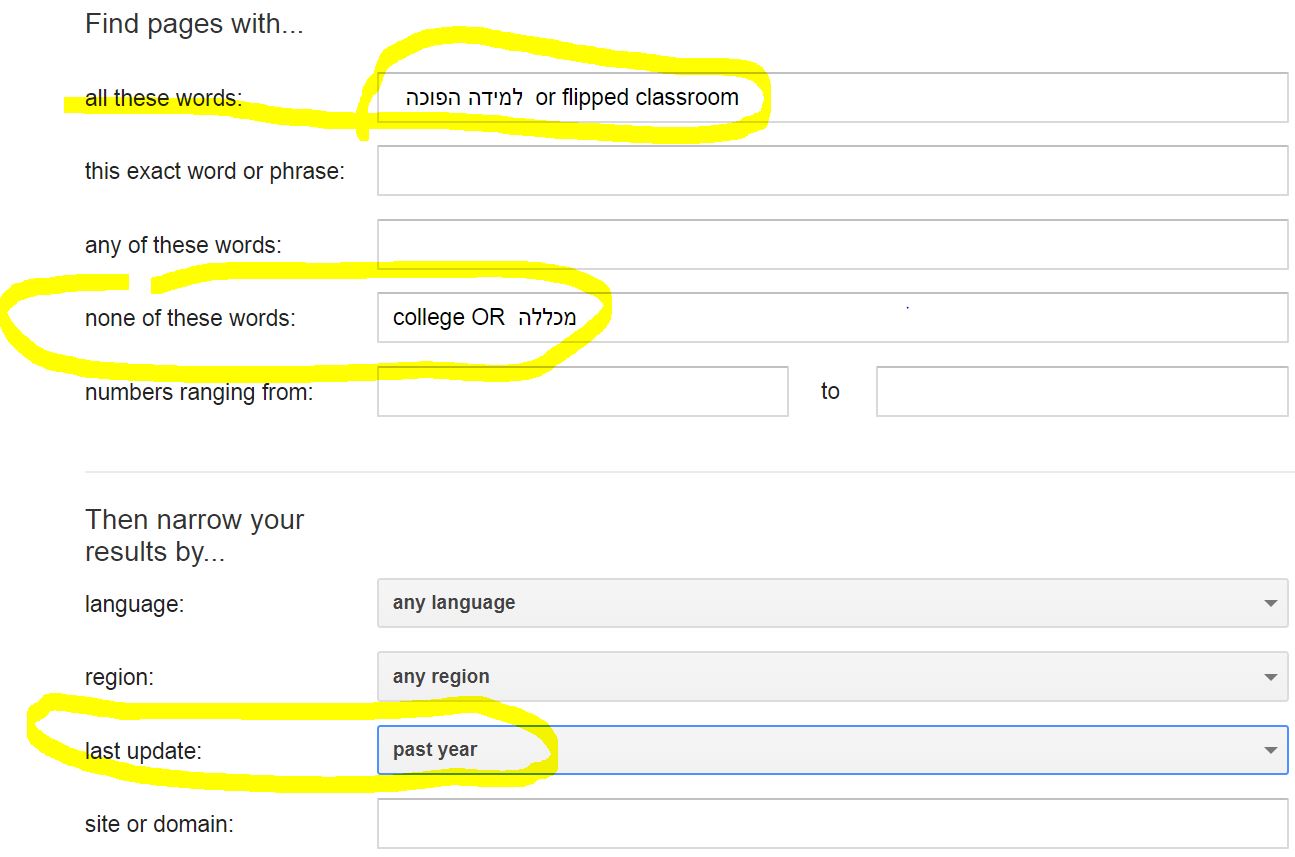Open the language dropdown showing 'any language'
The image size is (1295, 857).
click(832, 603)
